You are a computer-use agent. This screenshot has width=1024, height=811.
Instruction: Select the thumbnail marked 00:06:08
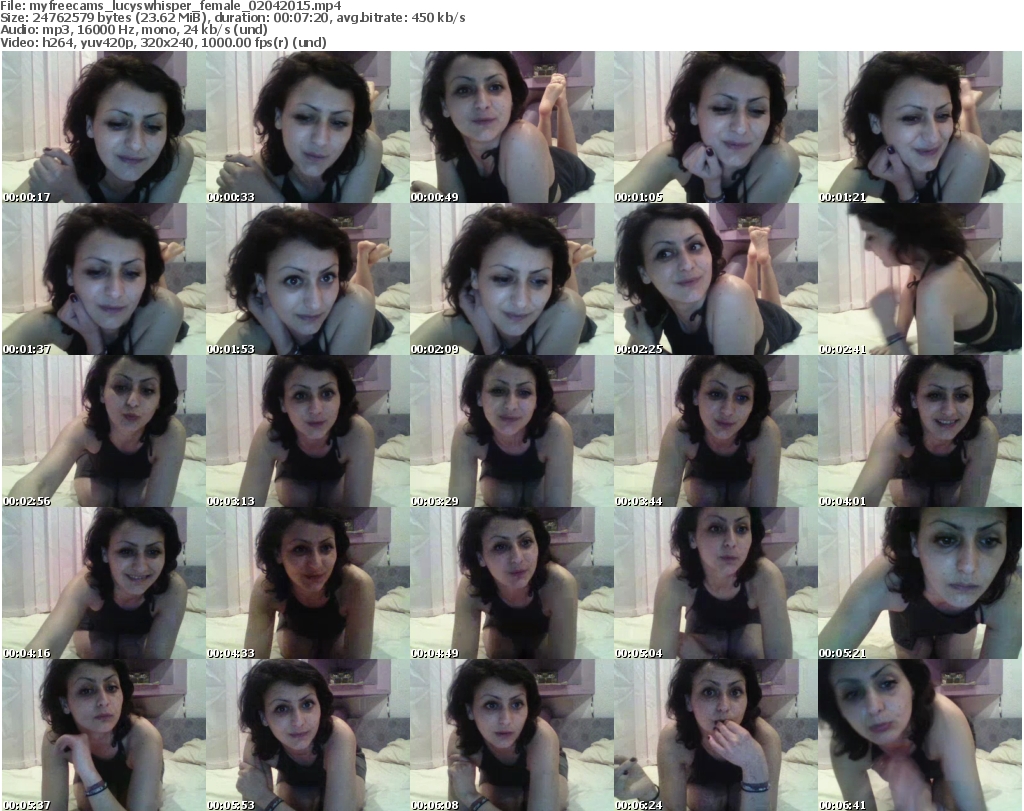pos(511,735)
